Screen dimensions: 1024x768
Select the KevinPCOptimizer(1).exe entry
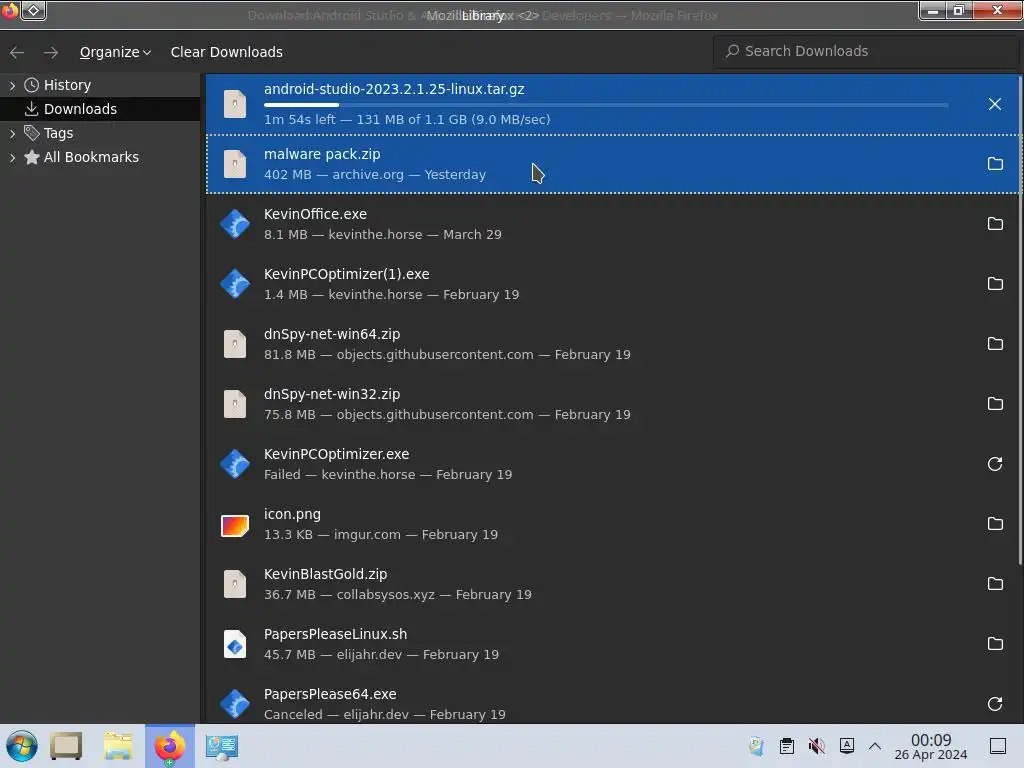tap(613, 284)
